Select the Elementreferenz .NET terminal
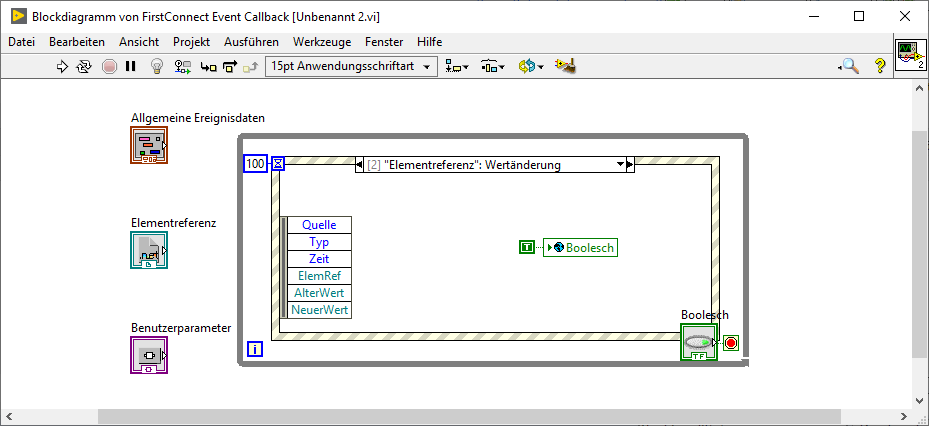Screen dimensions: 929x426 (x=149, y=250)
